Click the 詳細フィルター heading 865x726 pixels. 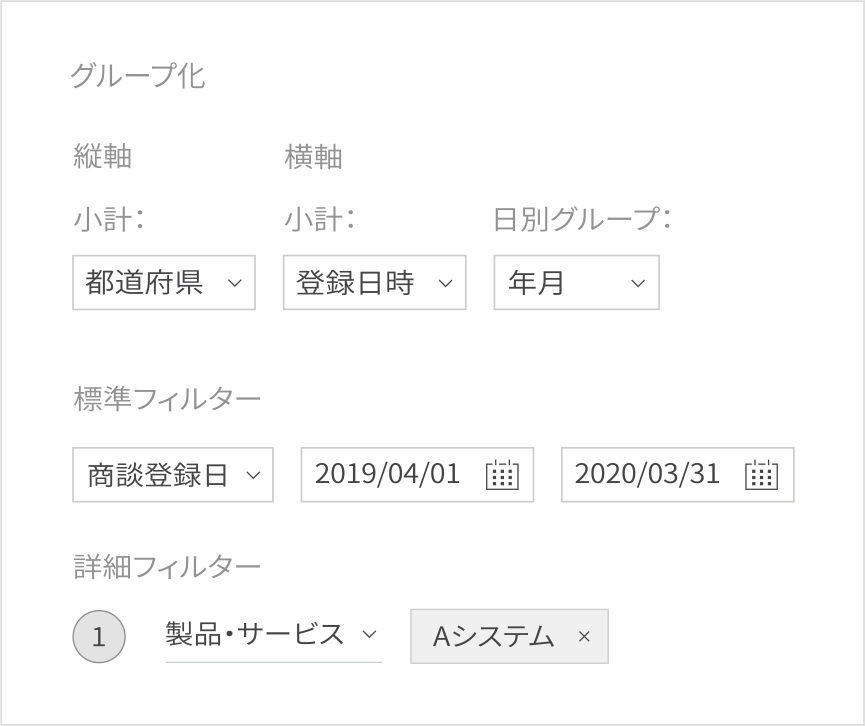[168, 567]
